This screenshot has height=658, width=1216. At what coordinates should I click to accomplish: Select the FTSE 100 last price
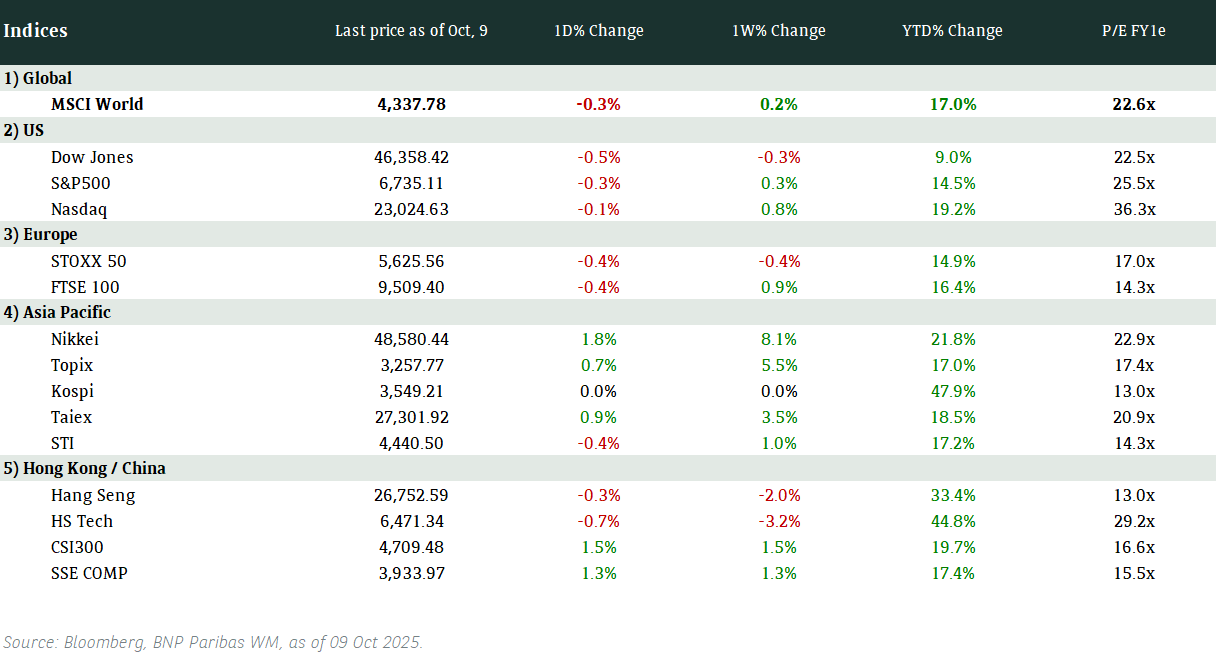tap(411, 287)
